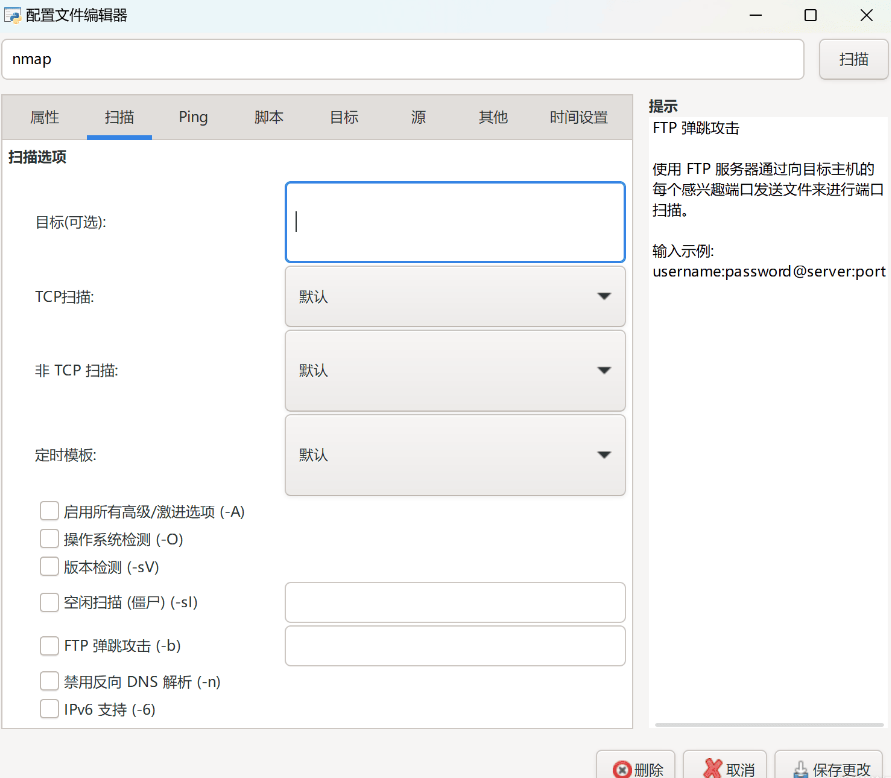This screenshot has height=778, width=891.
Task: Switch to the Ping tab
Action: [193, 117]
